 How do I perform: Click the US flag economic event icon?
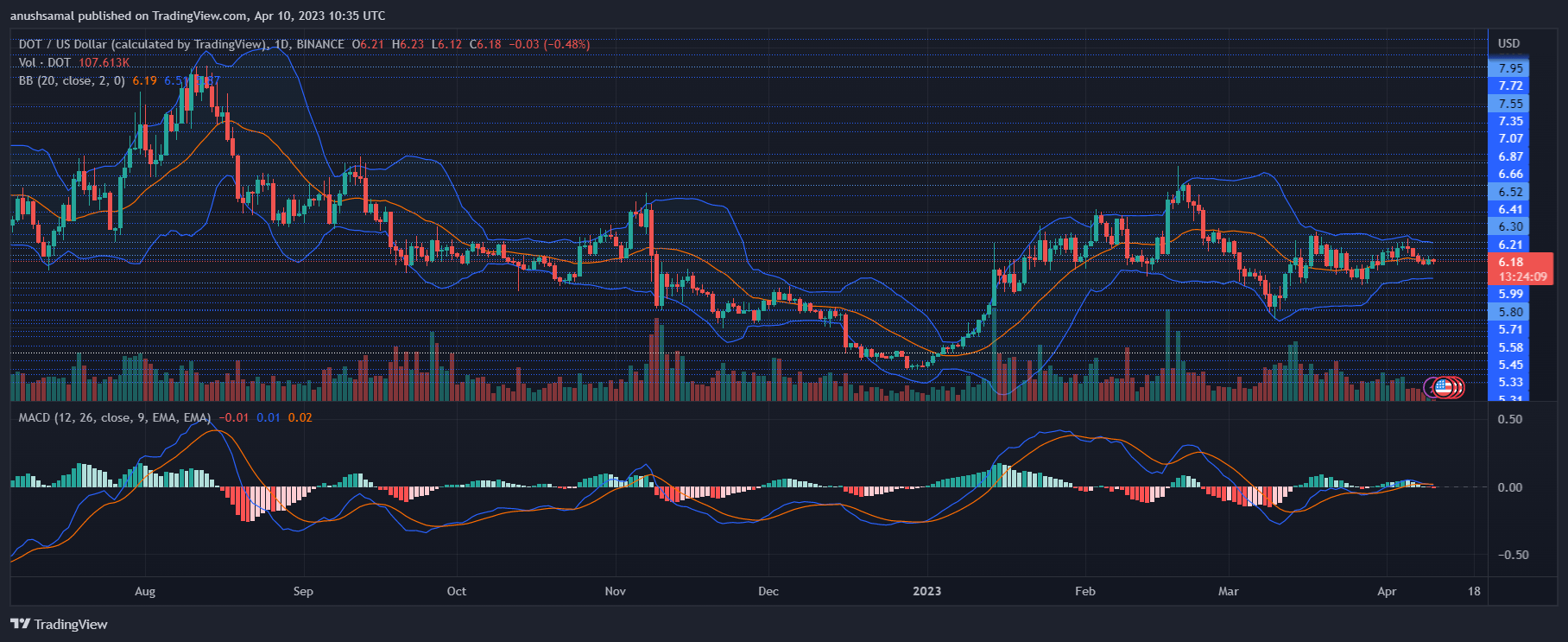pyautogui.click(x=1443, y=387)
